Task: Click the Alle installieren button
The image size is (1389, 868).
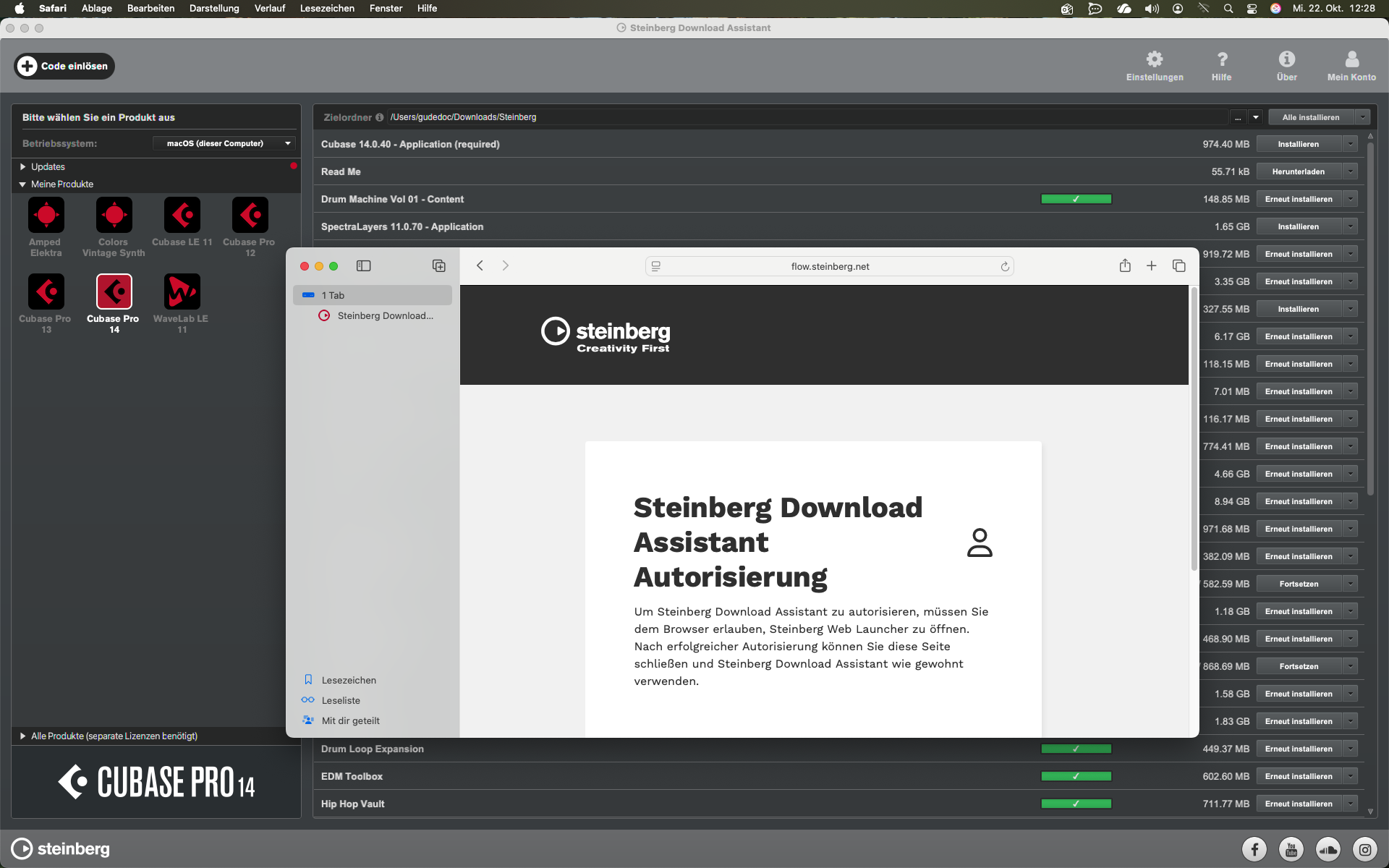Action: click(1310, 117)
